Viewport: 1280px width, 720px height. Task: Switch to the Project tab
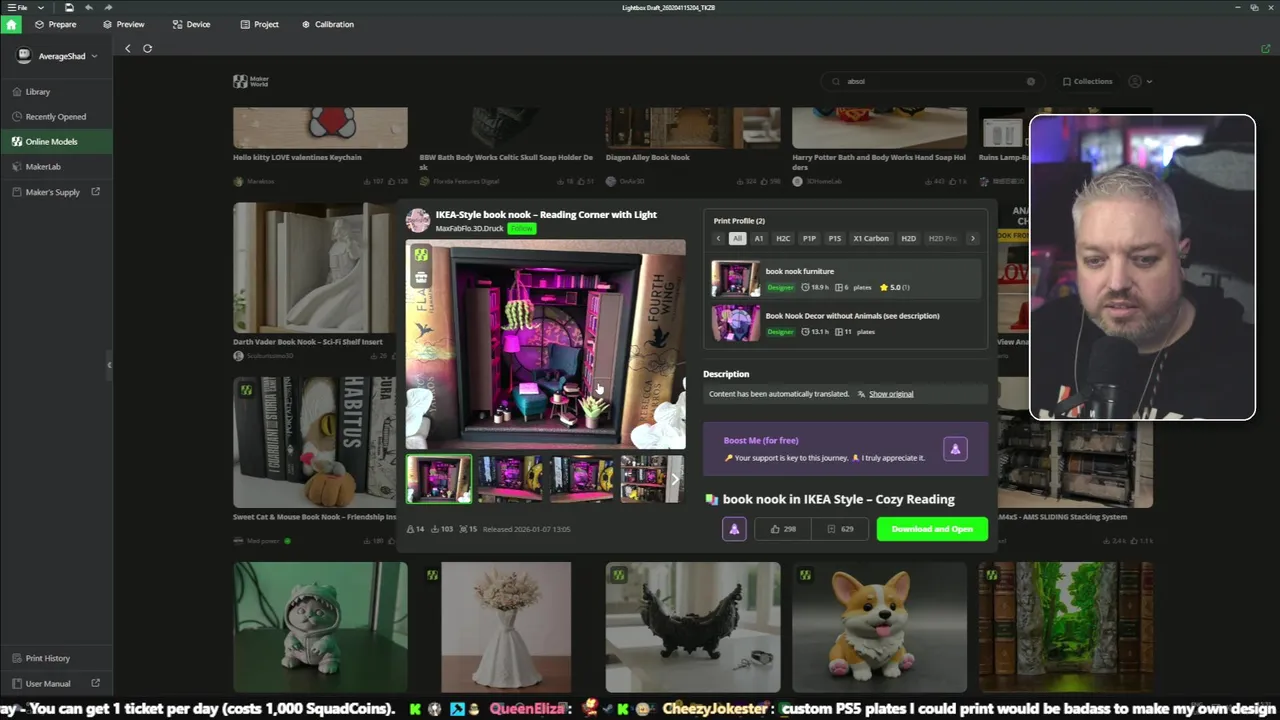(259, 24)
